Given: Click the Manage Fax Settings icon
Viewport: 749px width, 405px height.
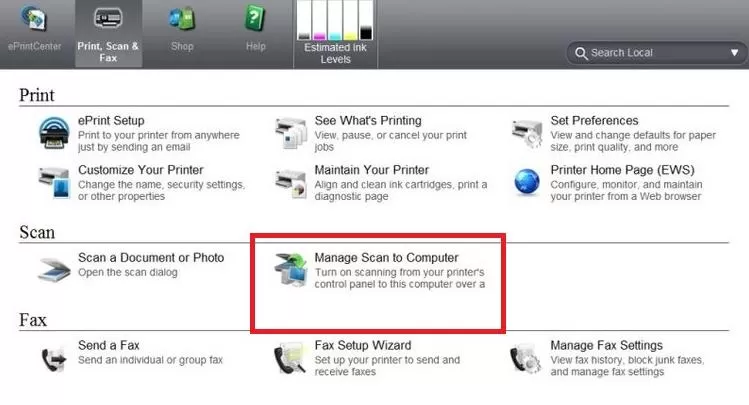Looking at the screenshot, I should pos(526,358).
